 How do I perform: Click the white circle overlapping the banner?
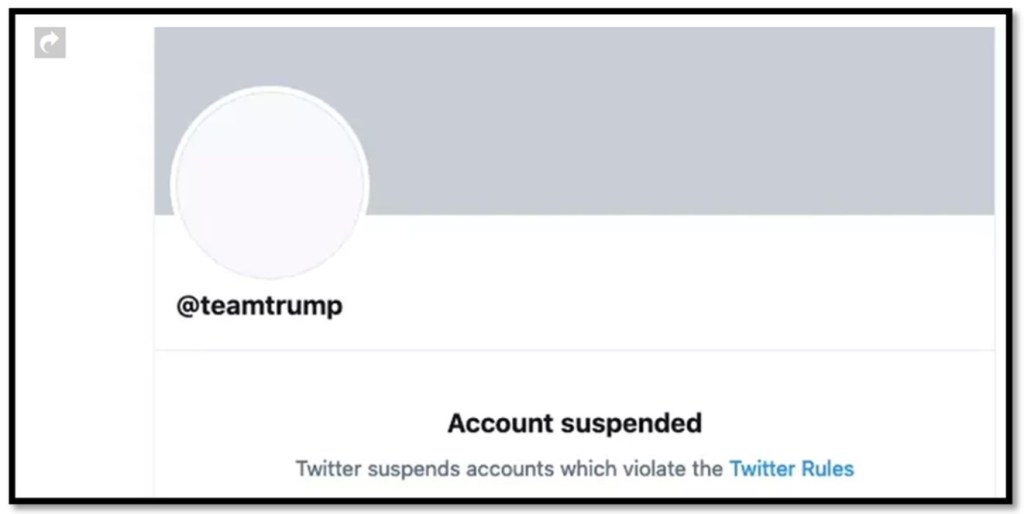(270, 185)
